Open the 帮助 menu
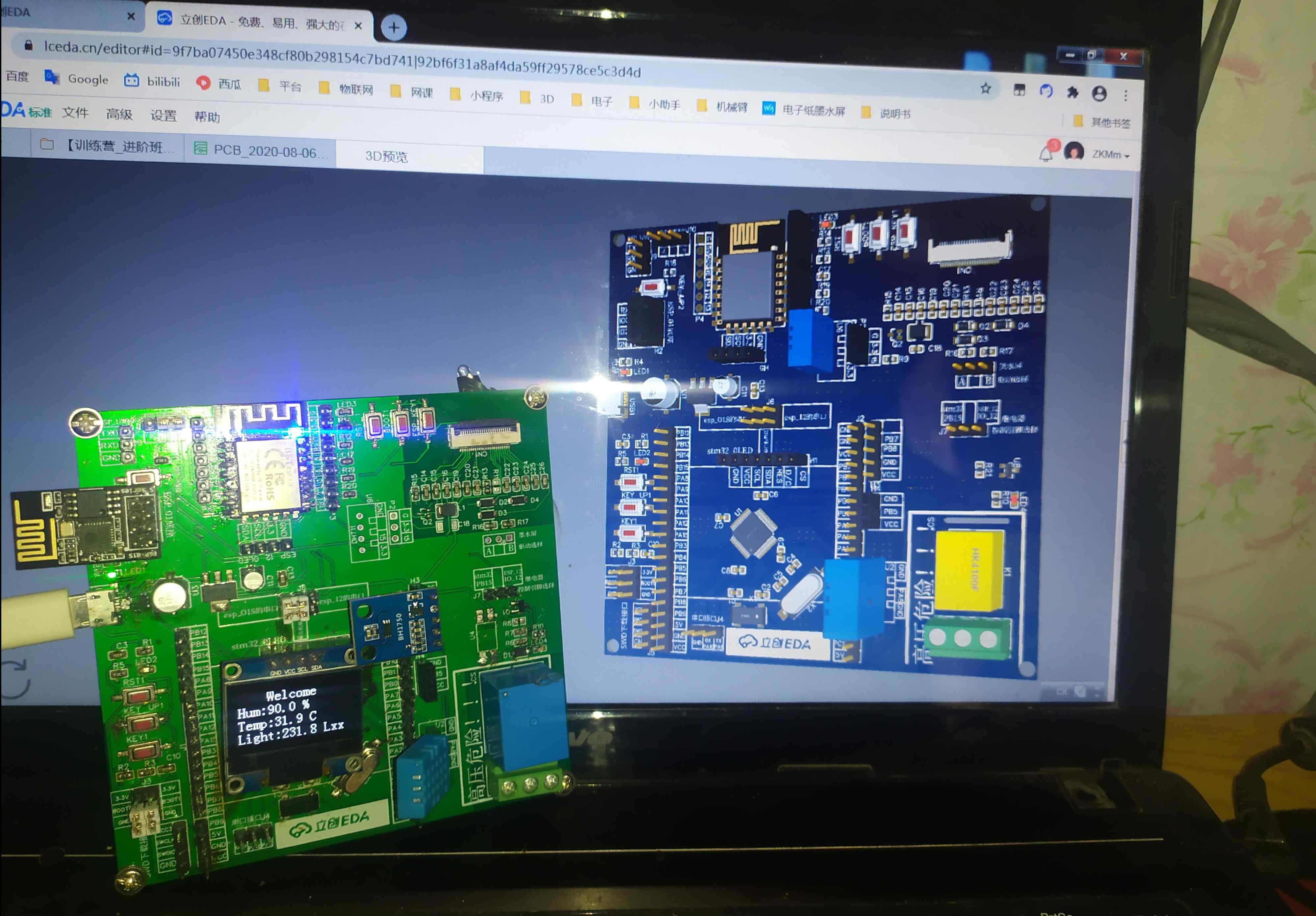Image resolution: width=1316 pixels, height=916 pixels. pyautogui.click(x=207, y=117)
